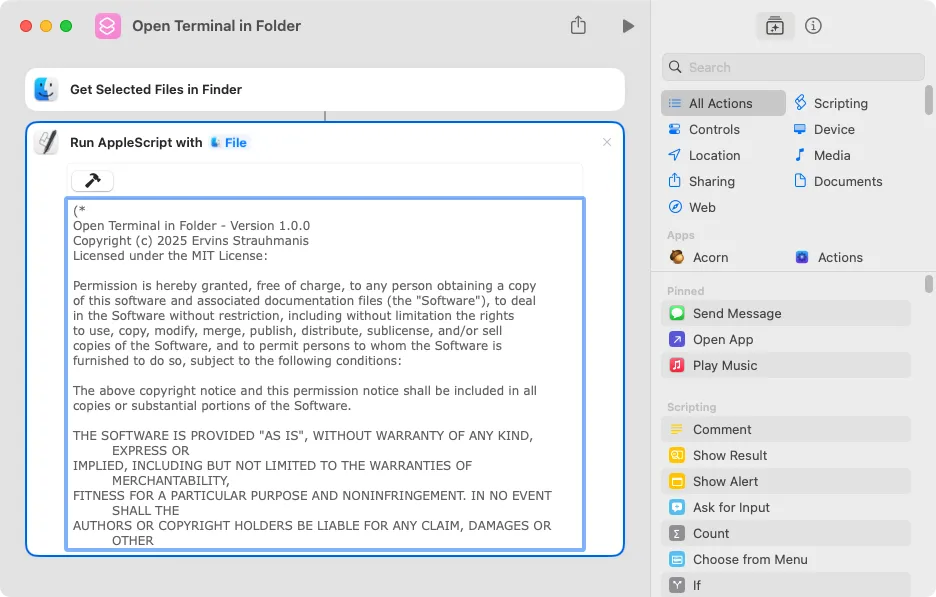Select the Controls category
The width and height of the screenshot is (936, 597).
click(x=704, y=130)
